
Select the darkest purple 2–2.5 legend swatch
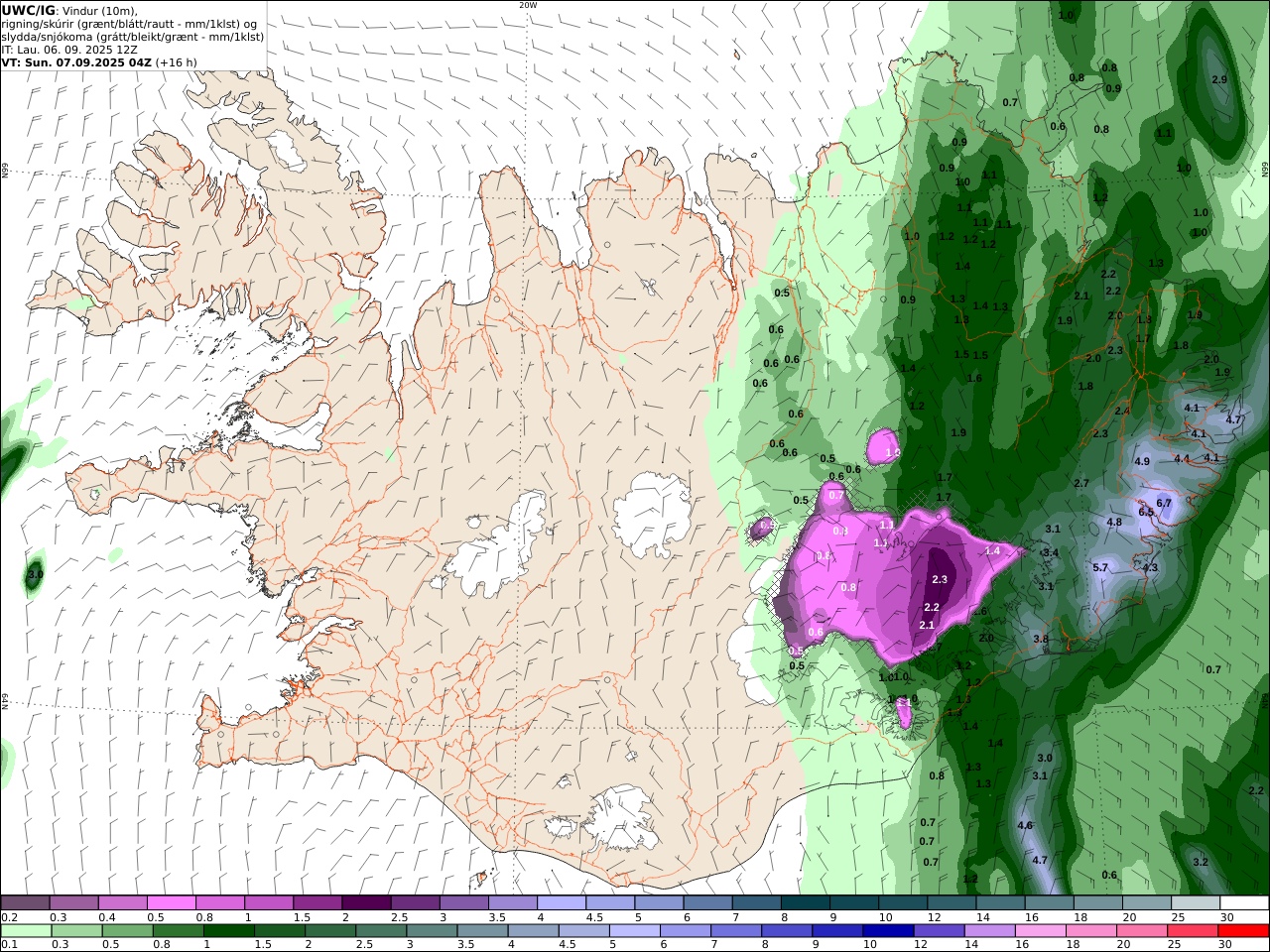tap(365, 903)
